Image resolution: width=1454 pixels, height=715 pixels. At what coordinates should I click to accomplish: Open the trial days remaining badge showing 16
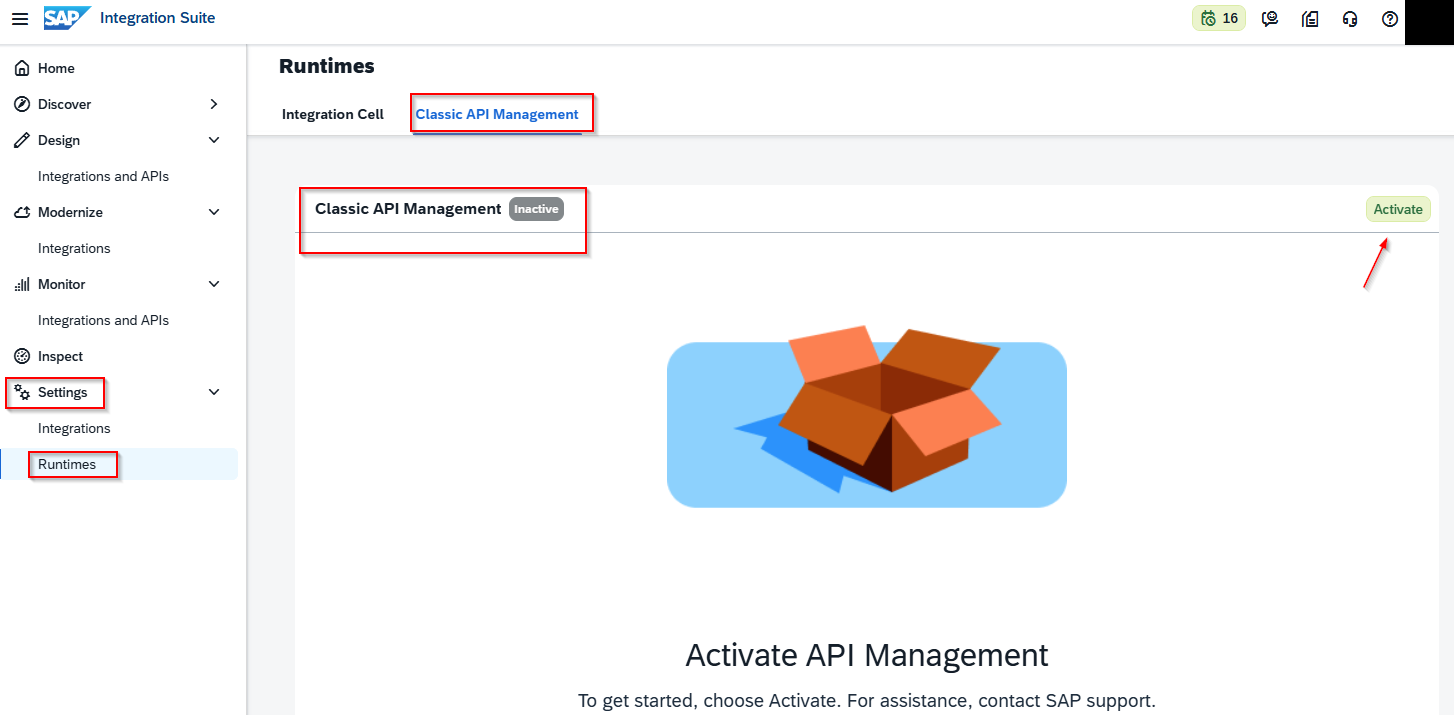(1219, 18)
